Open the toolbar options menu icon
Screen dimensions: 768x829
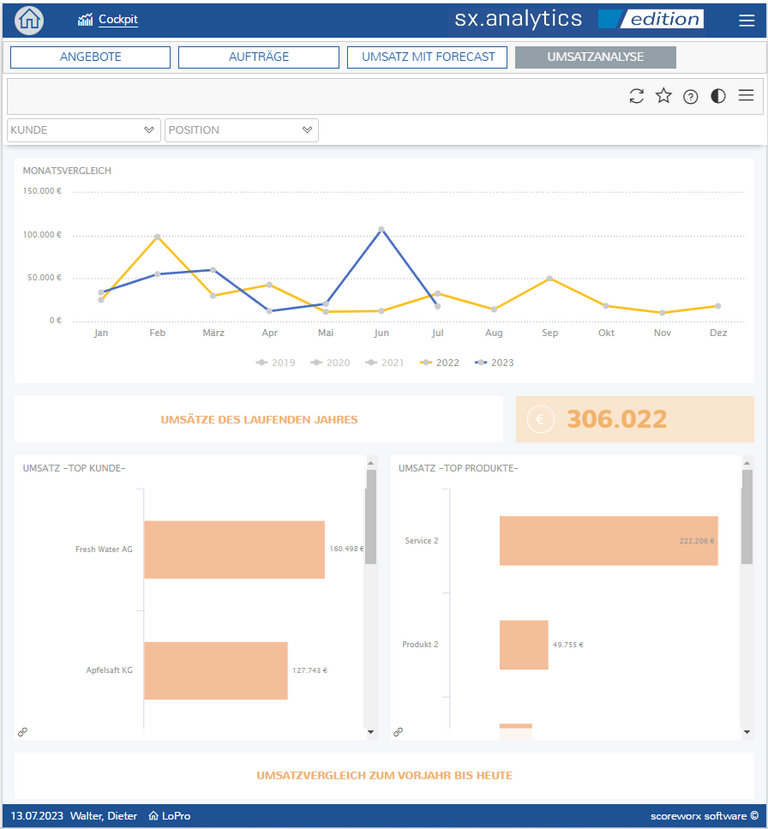point(746,96)
